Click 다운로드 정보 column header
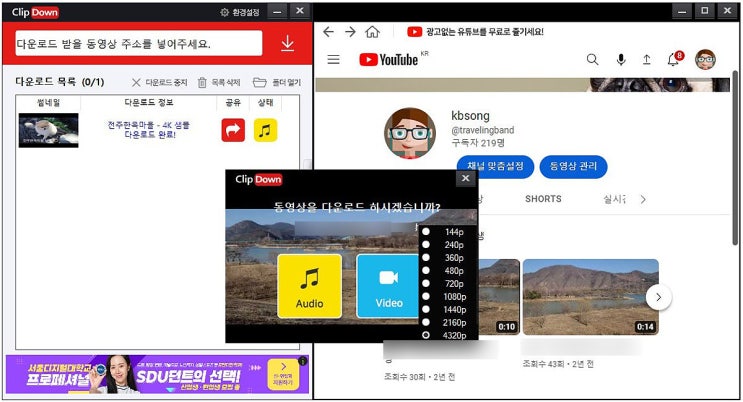 point(149,102)
